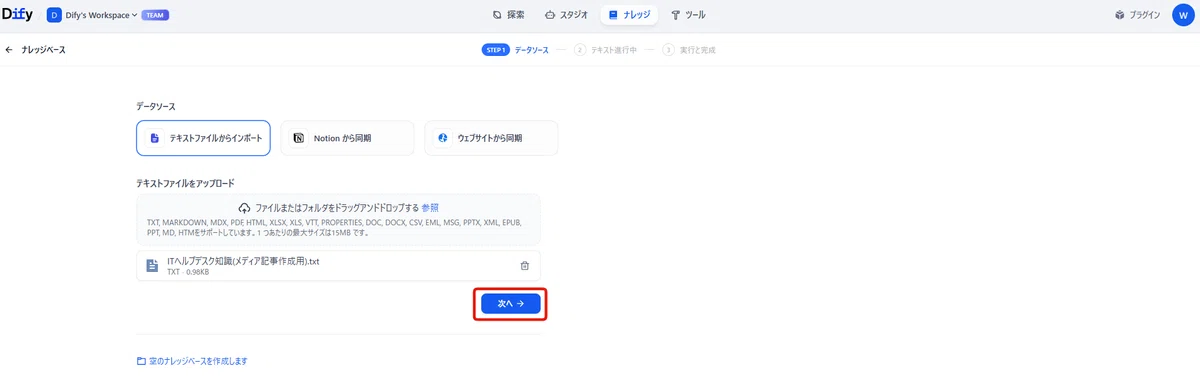Select the ナレッジ tab
The image size is (1200, 376).
click(x=629, y=15)
